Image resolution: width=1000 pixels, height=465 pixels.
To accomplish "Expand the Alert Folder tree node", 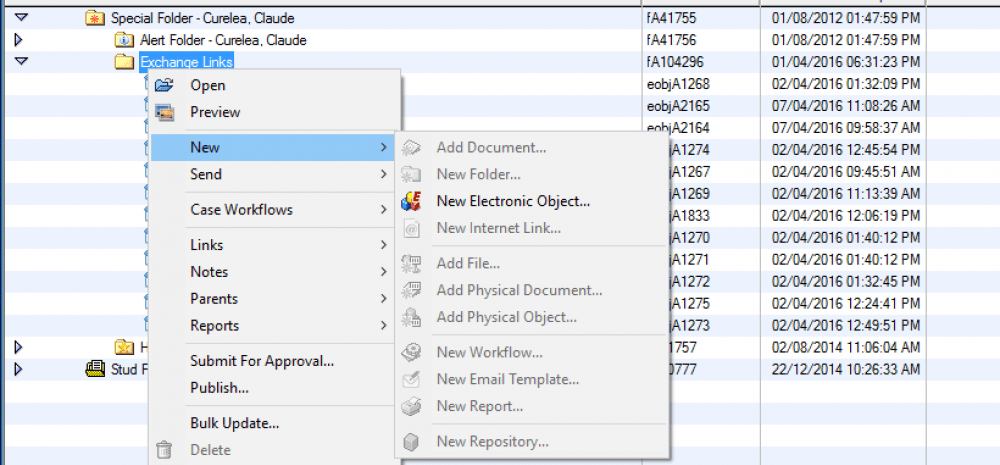I will point(18,40).
